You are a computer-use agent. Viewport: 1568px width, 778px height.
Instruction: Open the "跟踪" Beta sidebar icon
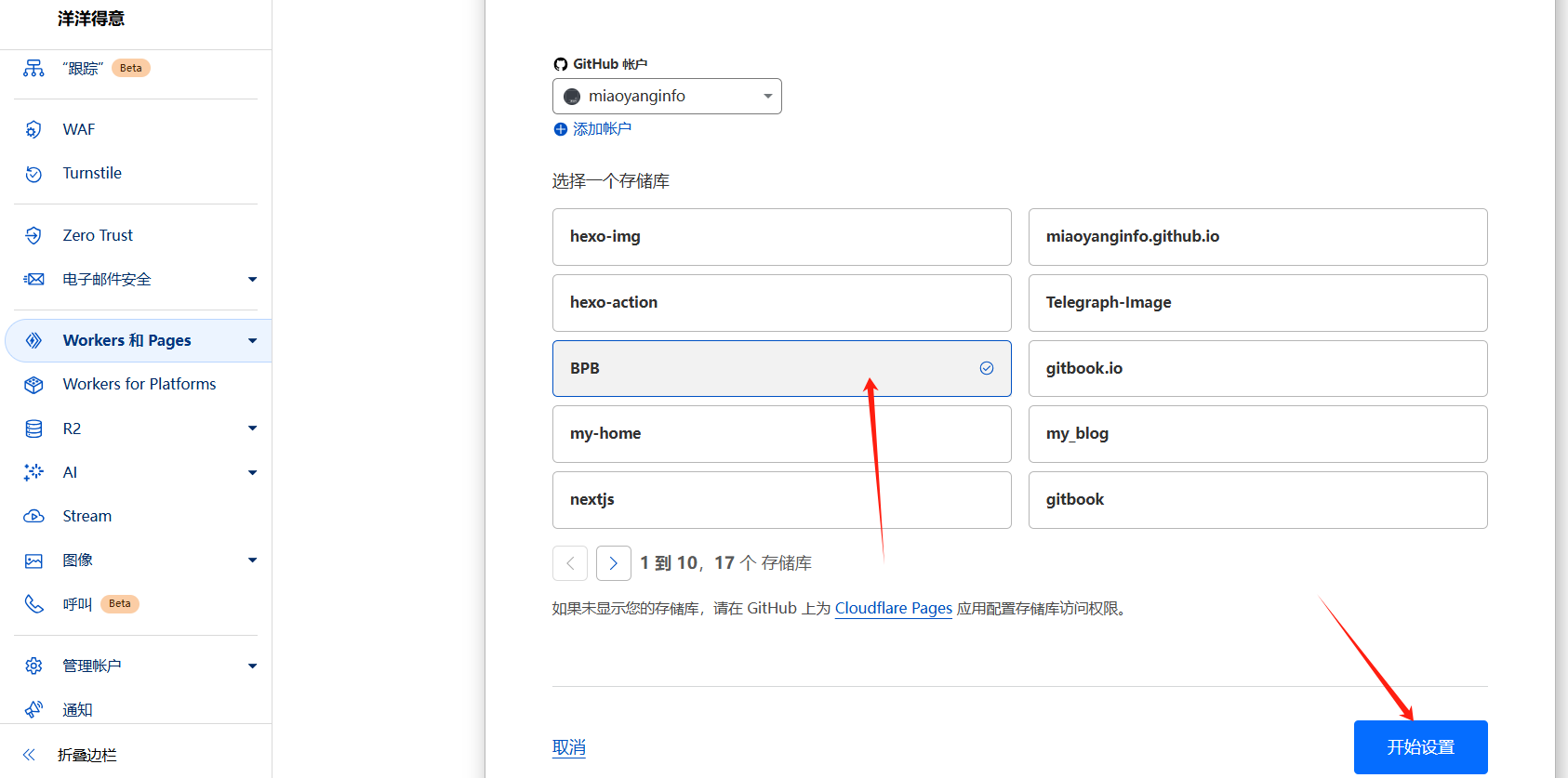pos(33,68)
